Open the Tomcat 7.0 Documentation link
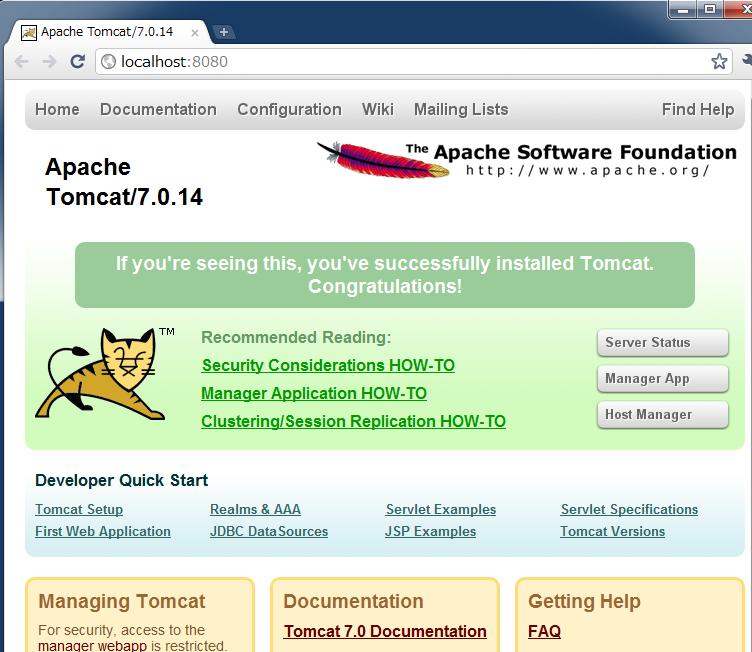752x652 pixels. click(385, 631)
